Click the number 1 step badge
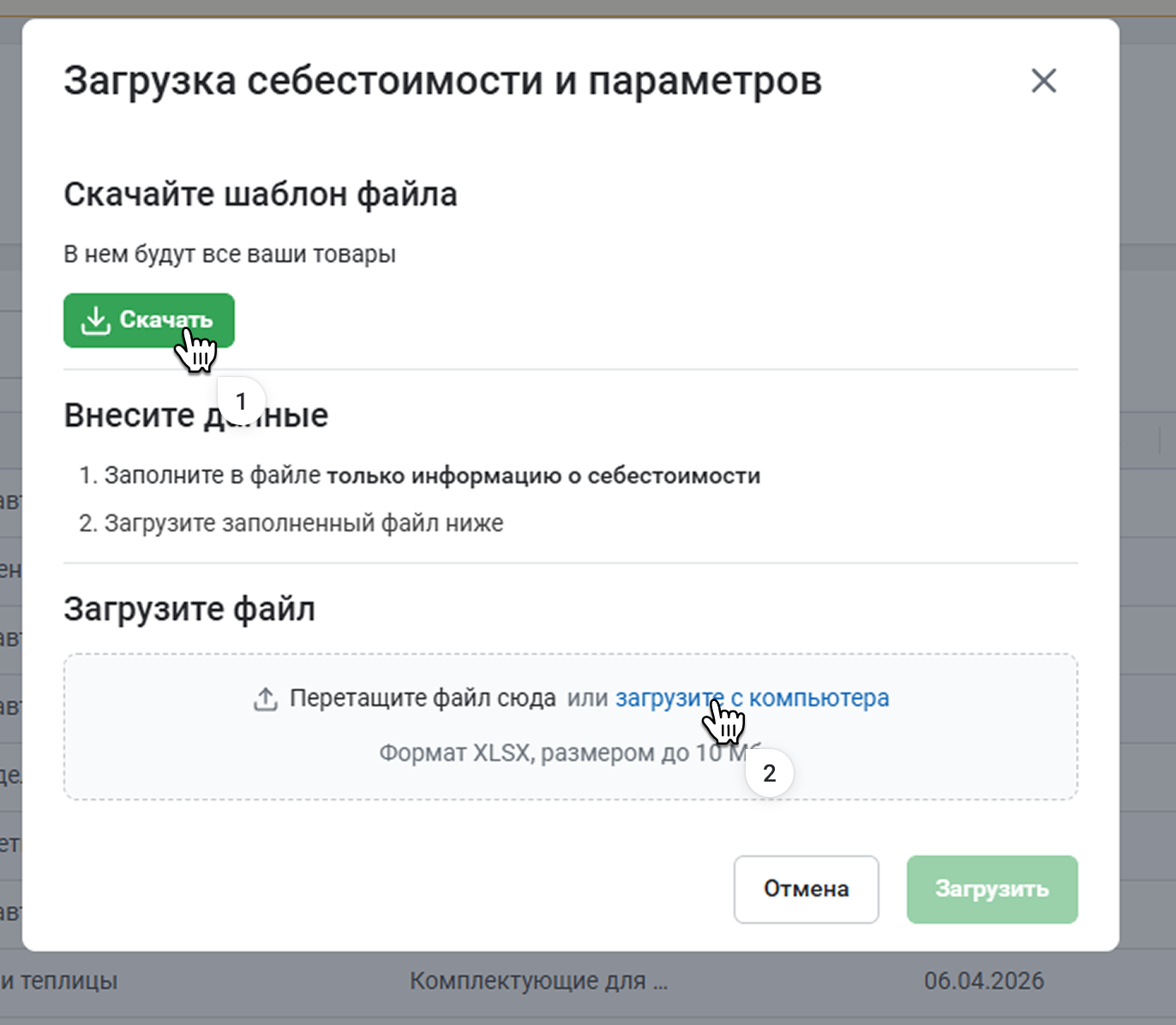 click(x=241, y=401)
